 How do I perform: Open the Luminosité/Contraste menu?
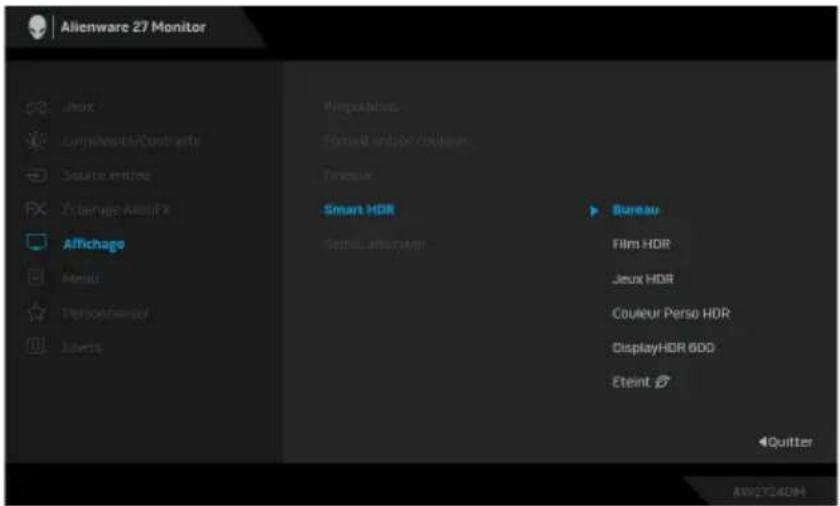coord(131,141)
